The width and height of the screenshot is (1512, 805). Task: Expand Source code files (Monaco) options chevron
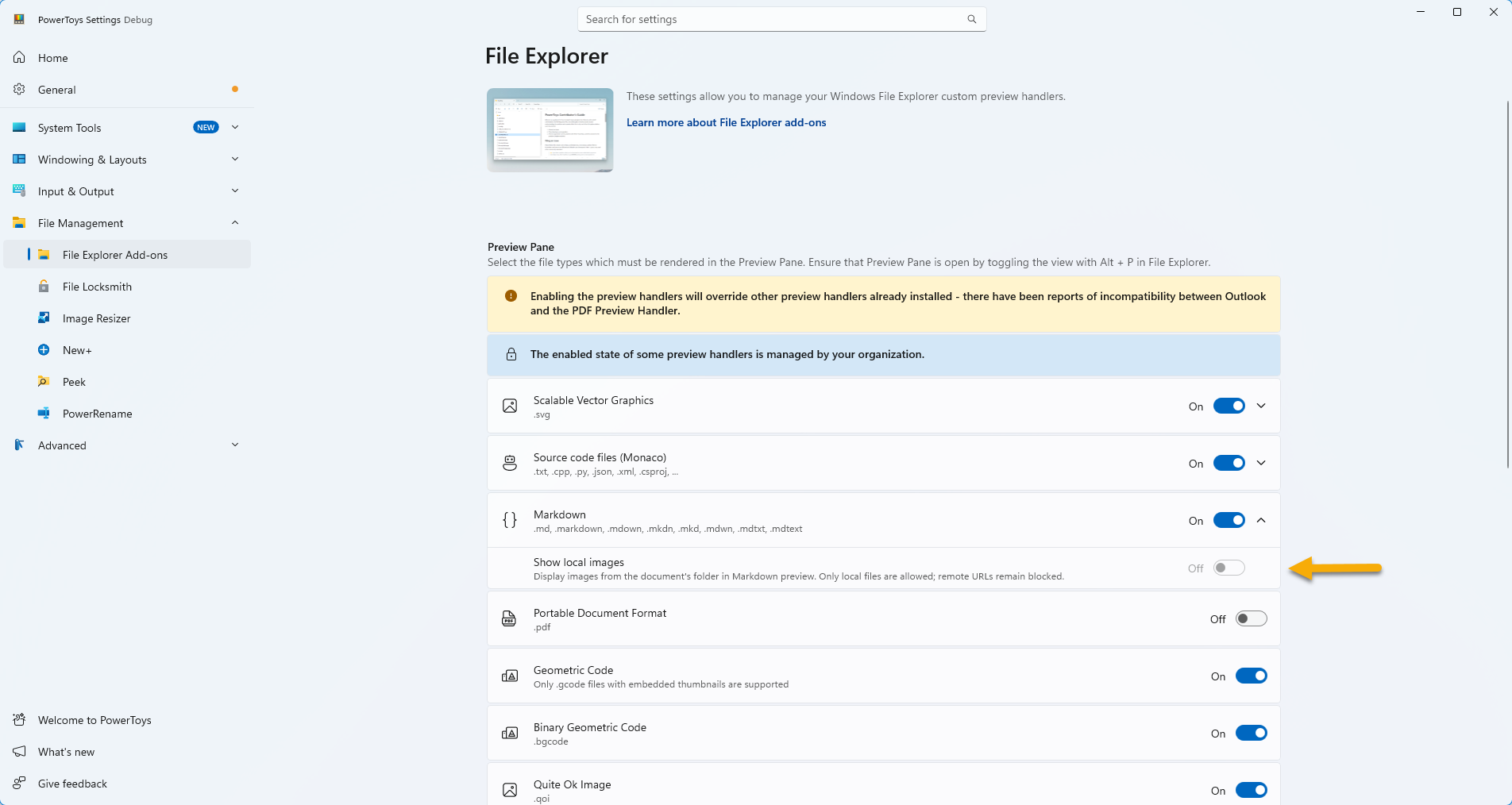(x=1261, y=463)
